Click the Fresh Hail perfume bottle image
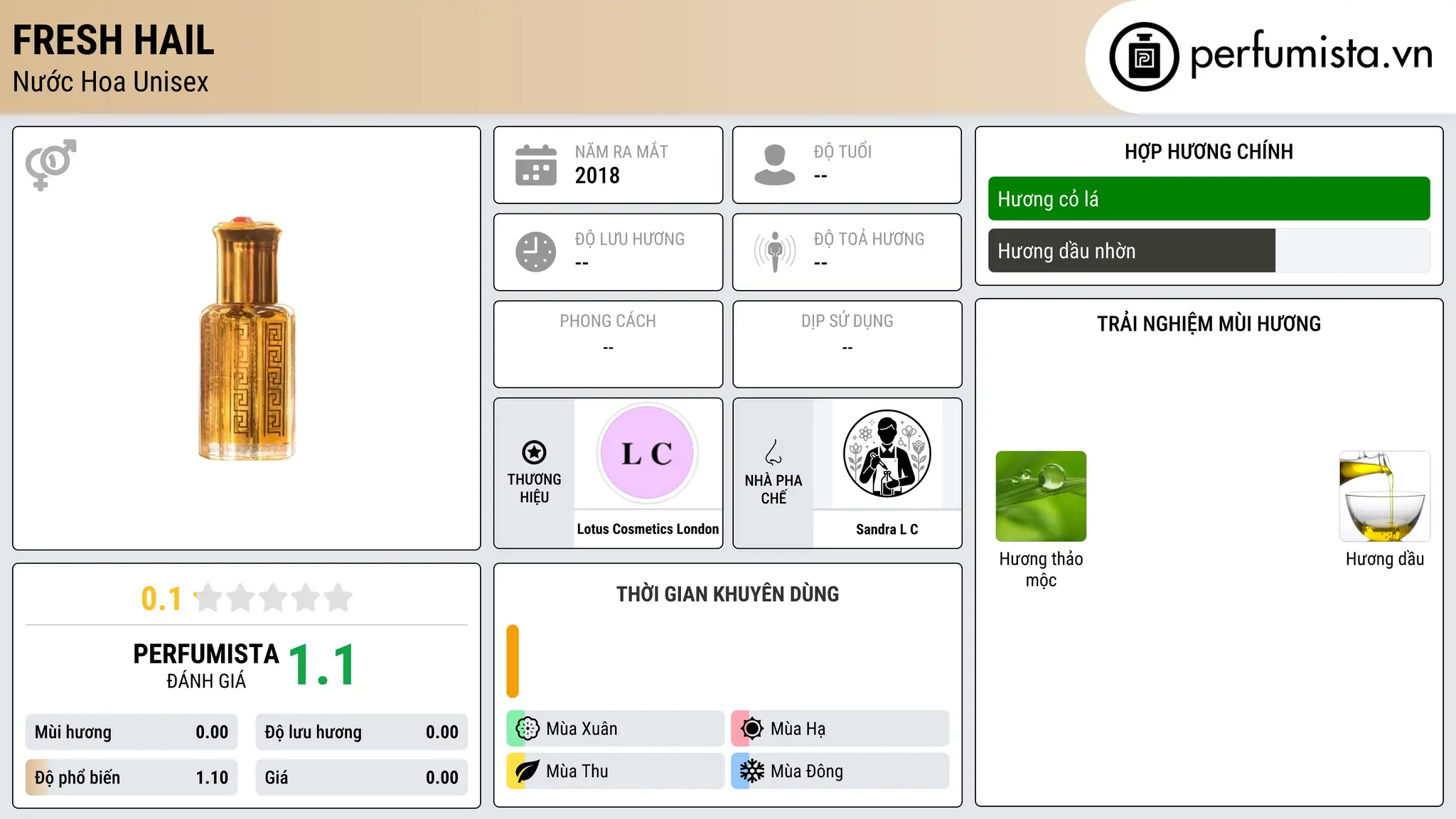This screenshot has width=1456, height=819. pos(247,338)
